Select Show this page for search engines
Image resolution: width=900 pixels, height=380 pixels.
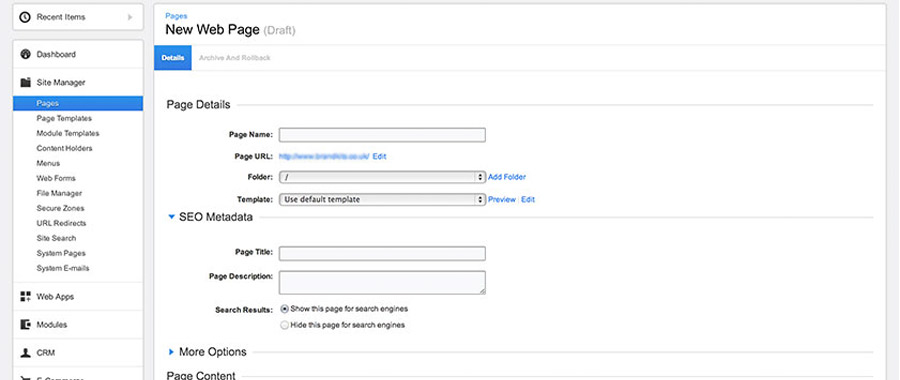coord(284,309)
